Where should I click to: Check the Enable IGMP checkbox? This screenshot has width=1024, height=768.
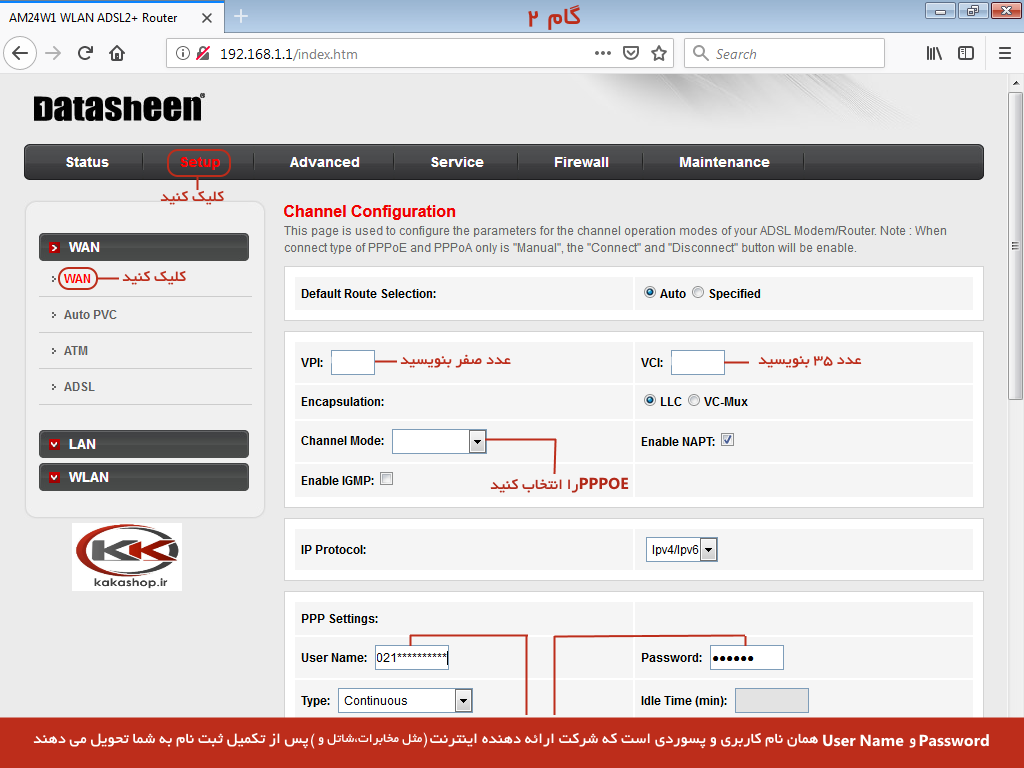[x=387, y=479]
